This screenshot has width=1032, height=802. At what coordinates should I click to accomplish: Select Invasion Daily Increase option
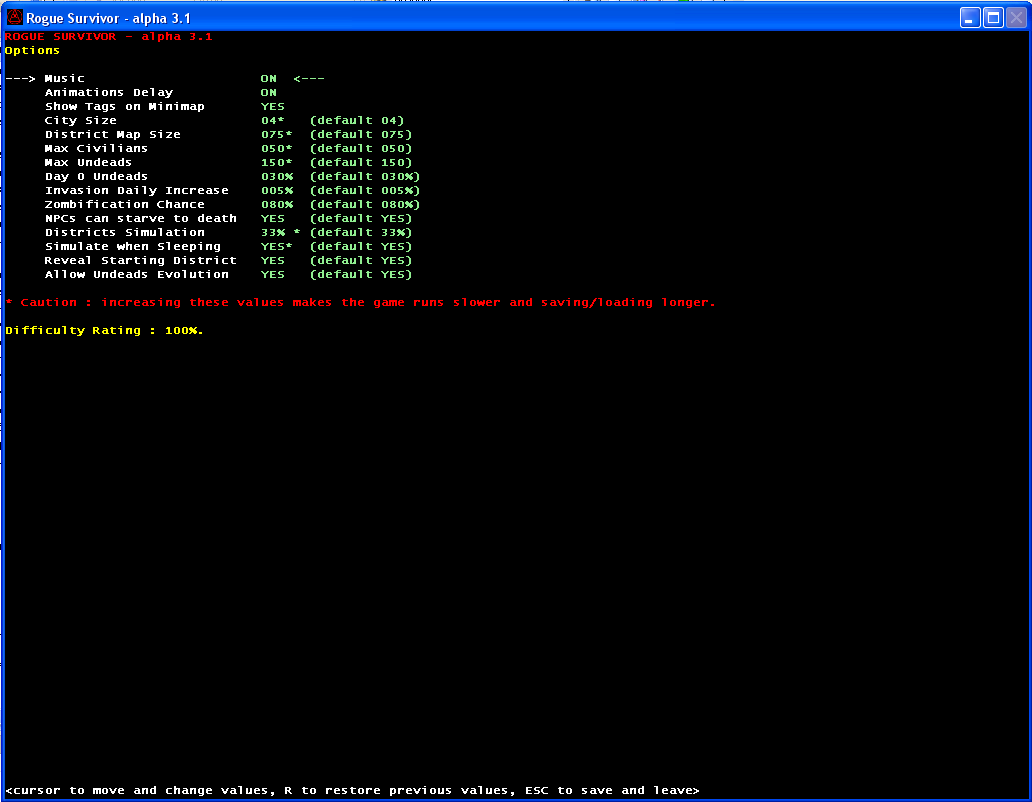(137, 190)
